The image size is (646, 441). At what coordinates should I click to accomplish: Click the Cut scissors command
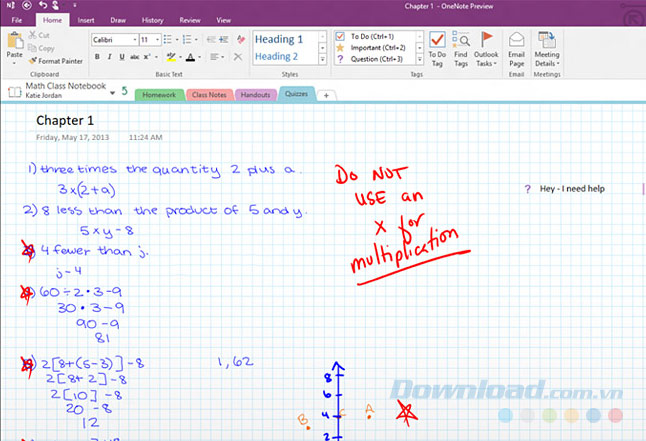[39, 35]
